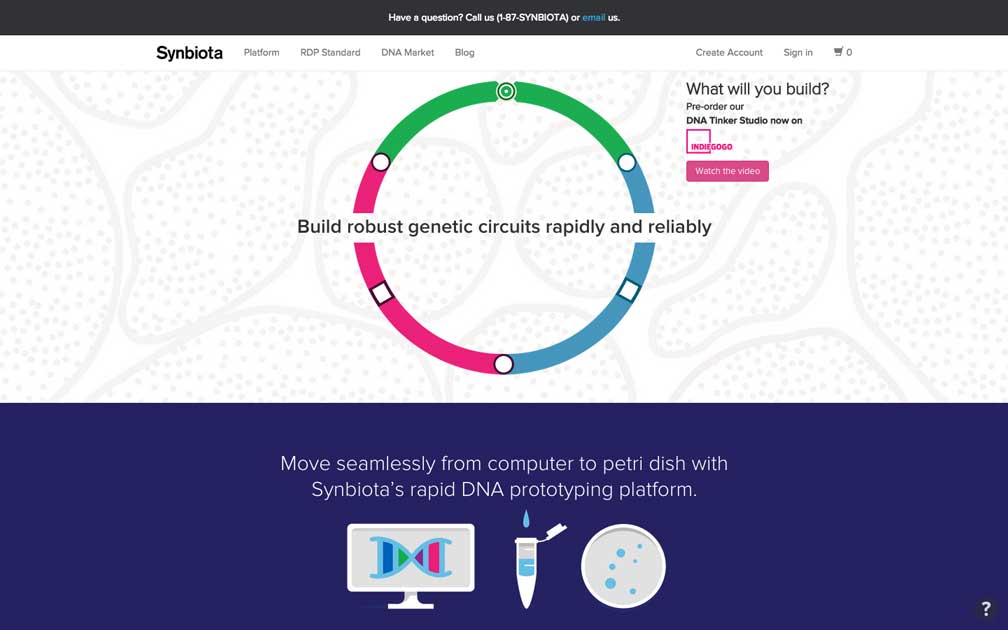This screenshot has height=630, width=1008.
Task: Click the upper-right circle node on ring
Action: (x=627, y=163)
